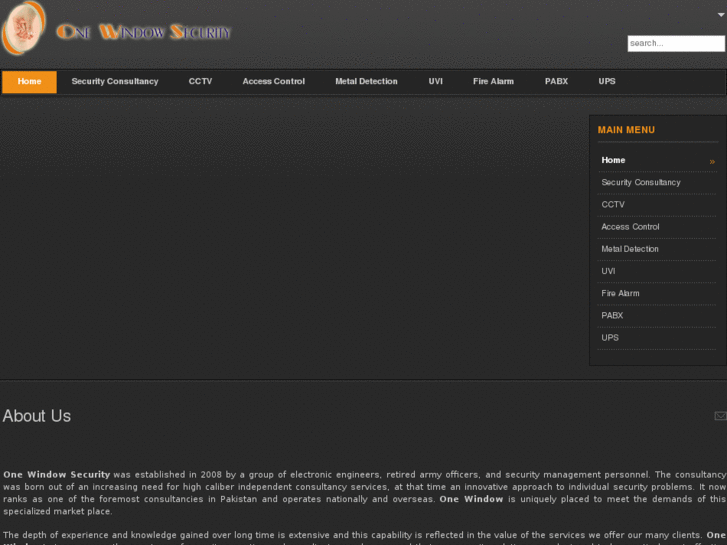Image resolution: width=727 pixels, height=545 pixels.
Task: Click the orange arrow beside Home in Main Menu
Action: click(712, 162)
